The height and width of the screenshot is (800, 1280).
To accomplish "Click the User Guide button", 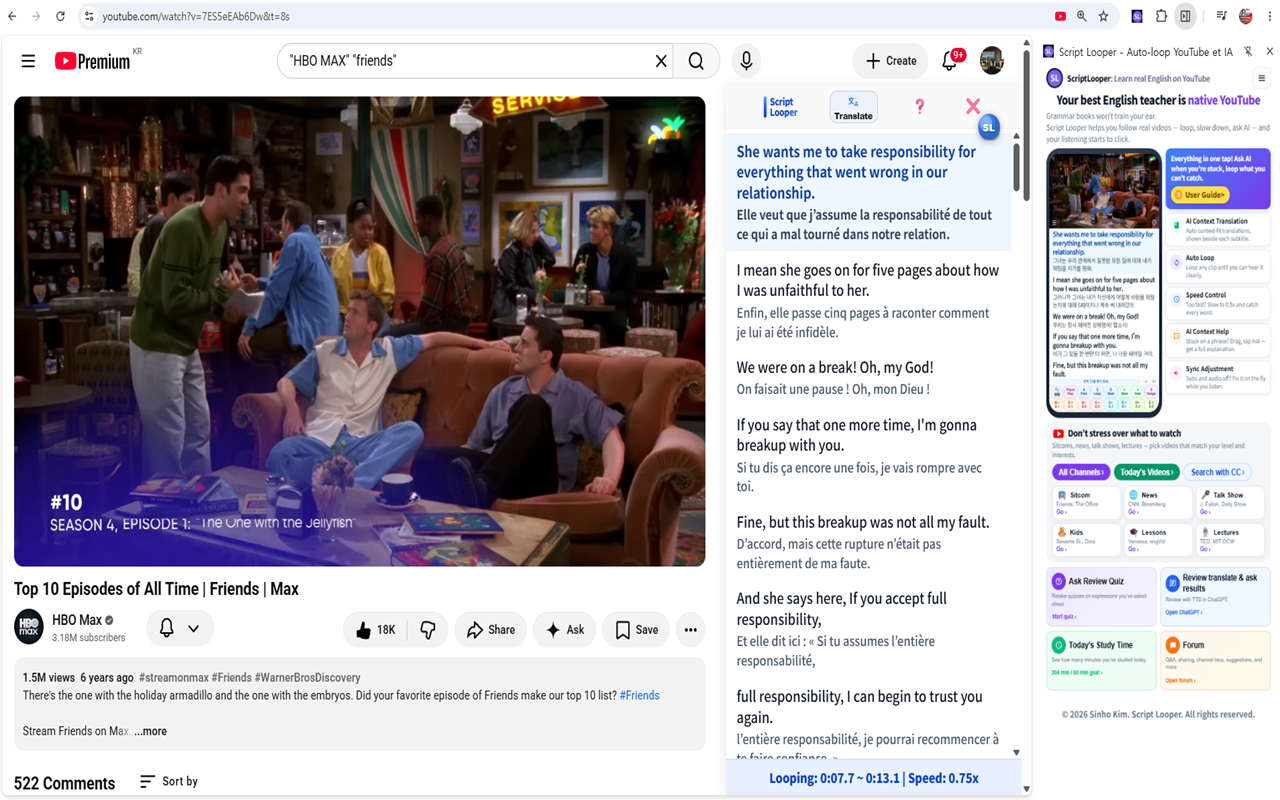I will coord(1200,194).
